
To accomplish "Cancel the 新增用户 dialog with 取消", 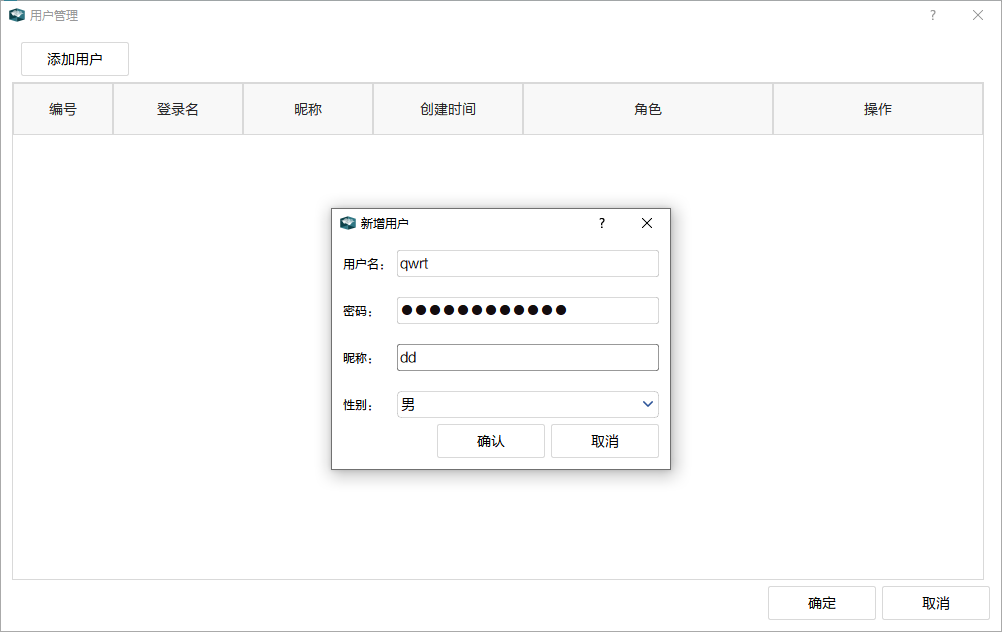I will click(605, 441).
